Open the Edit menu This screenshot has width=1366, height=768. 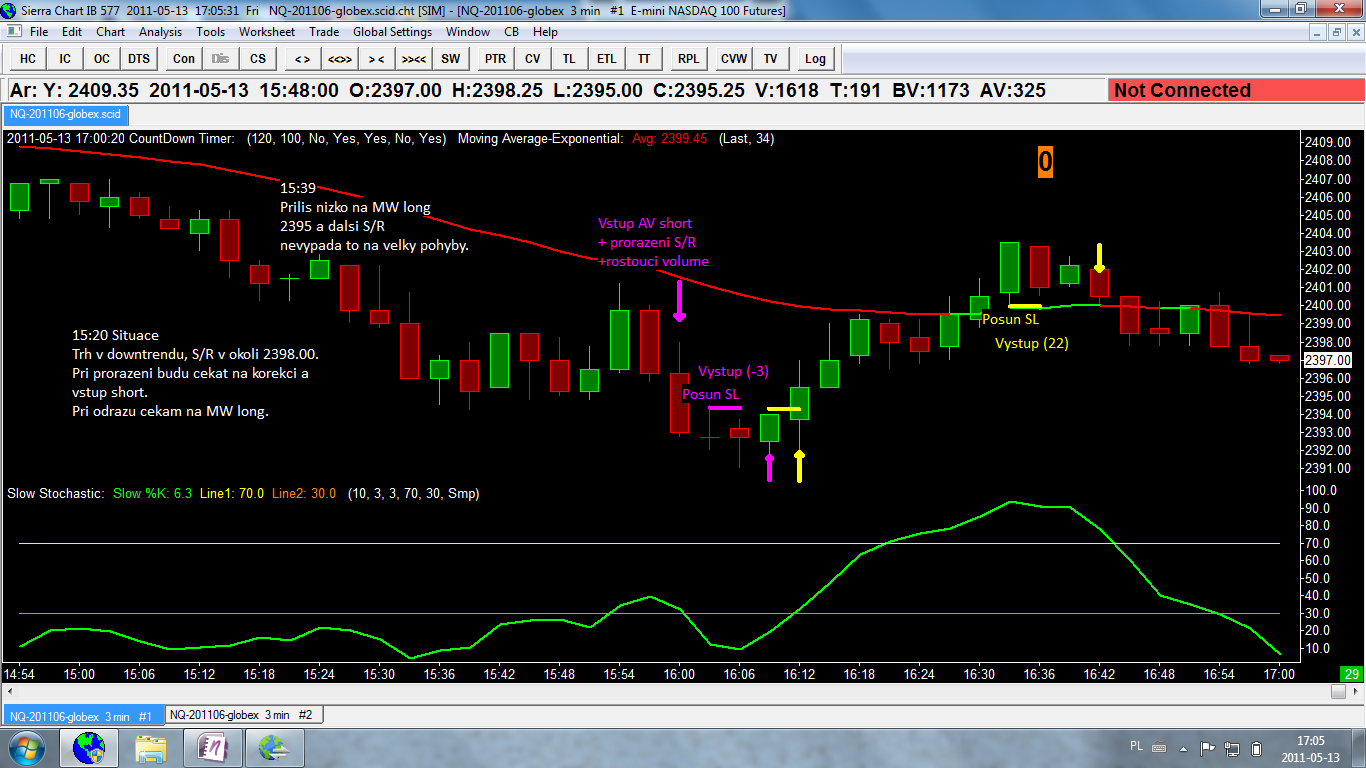pos(72,32)
